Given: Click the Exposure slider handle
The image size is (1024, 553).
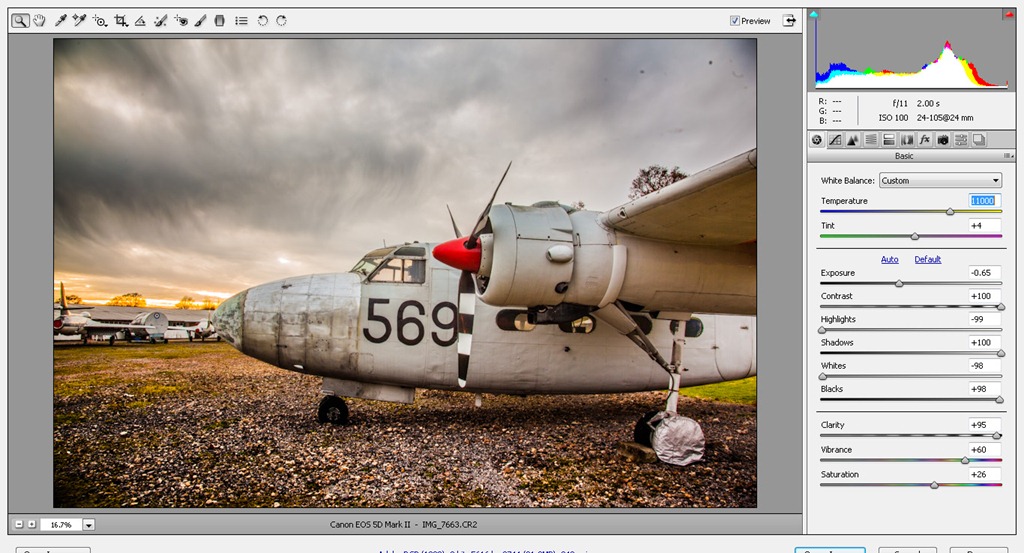Looking at the screenshot, I should tap(899, 284).
